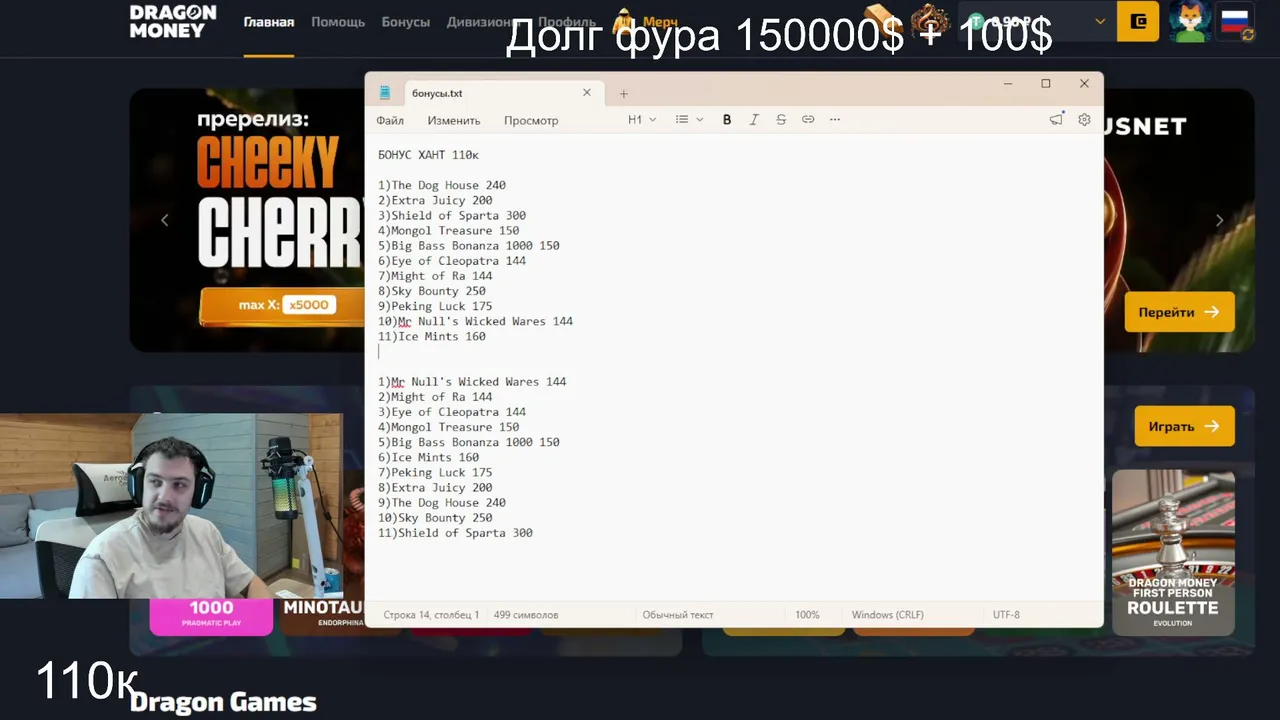Image resolution: width=1280 pixels, height=720 pixels.
Task: Click the line 9)The Dog House 240
Action: pyautogui.click(x=442, y=503)
